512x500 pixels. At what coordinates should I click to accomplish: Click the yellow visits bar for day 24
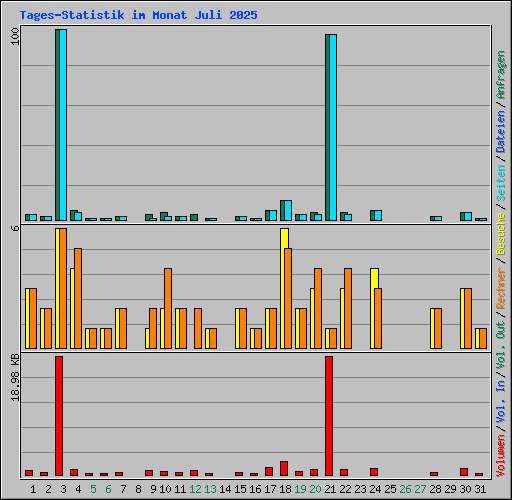[372, 309]
